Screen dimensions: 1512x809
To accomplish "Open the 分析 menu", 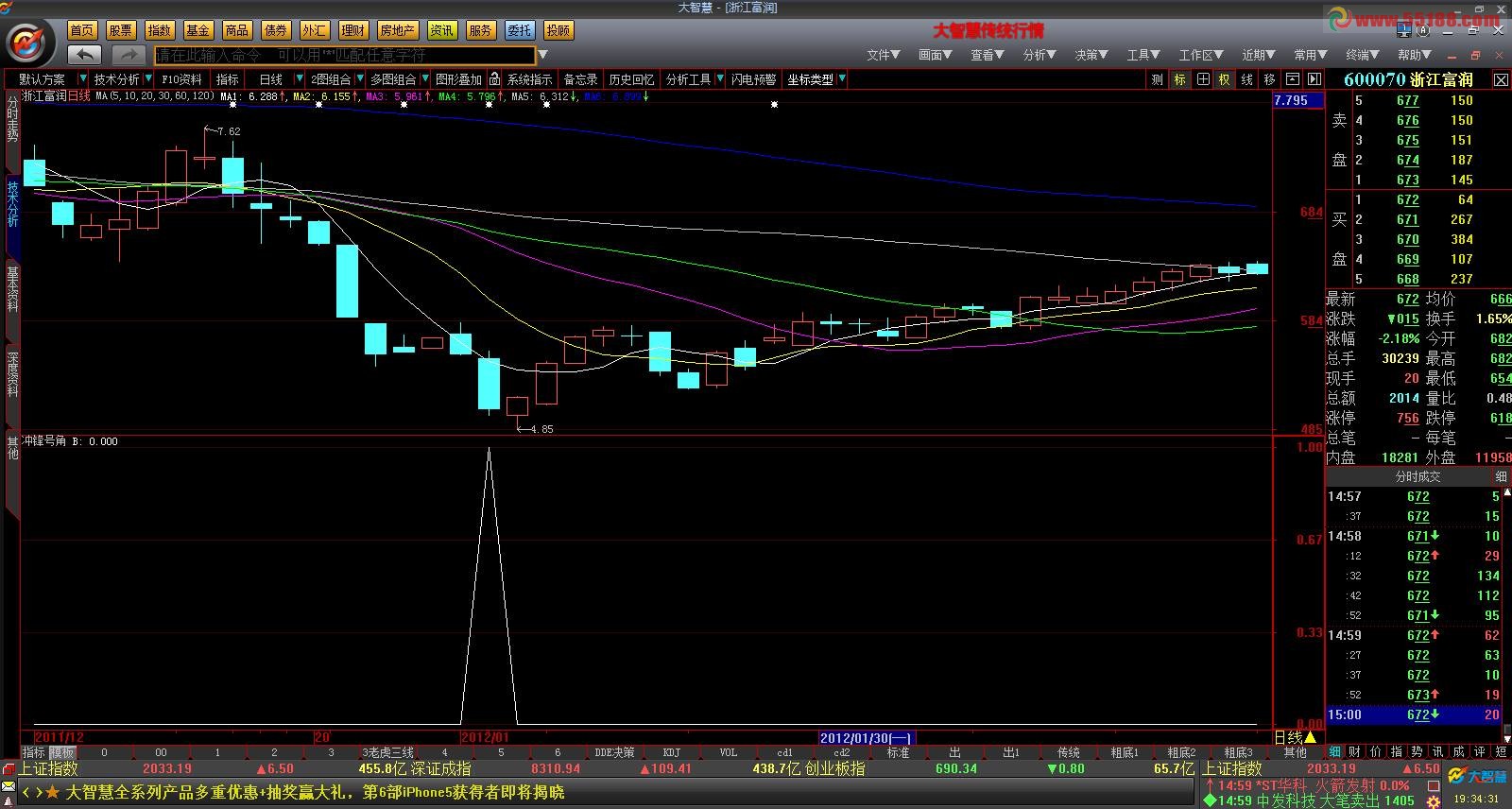I will coord(1039,55).
